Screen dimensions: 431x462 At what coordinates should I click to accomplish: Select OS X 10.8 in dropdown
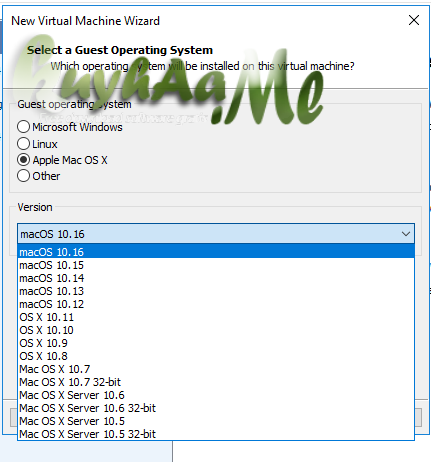click(216, 356)
